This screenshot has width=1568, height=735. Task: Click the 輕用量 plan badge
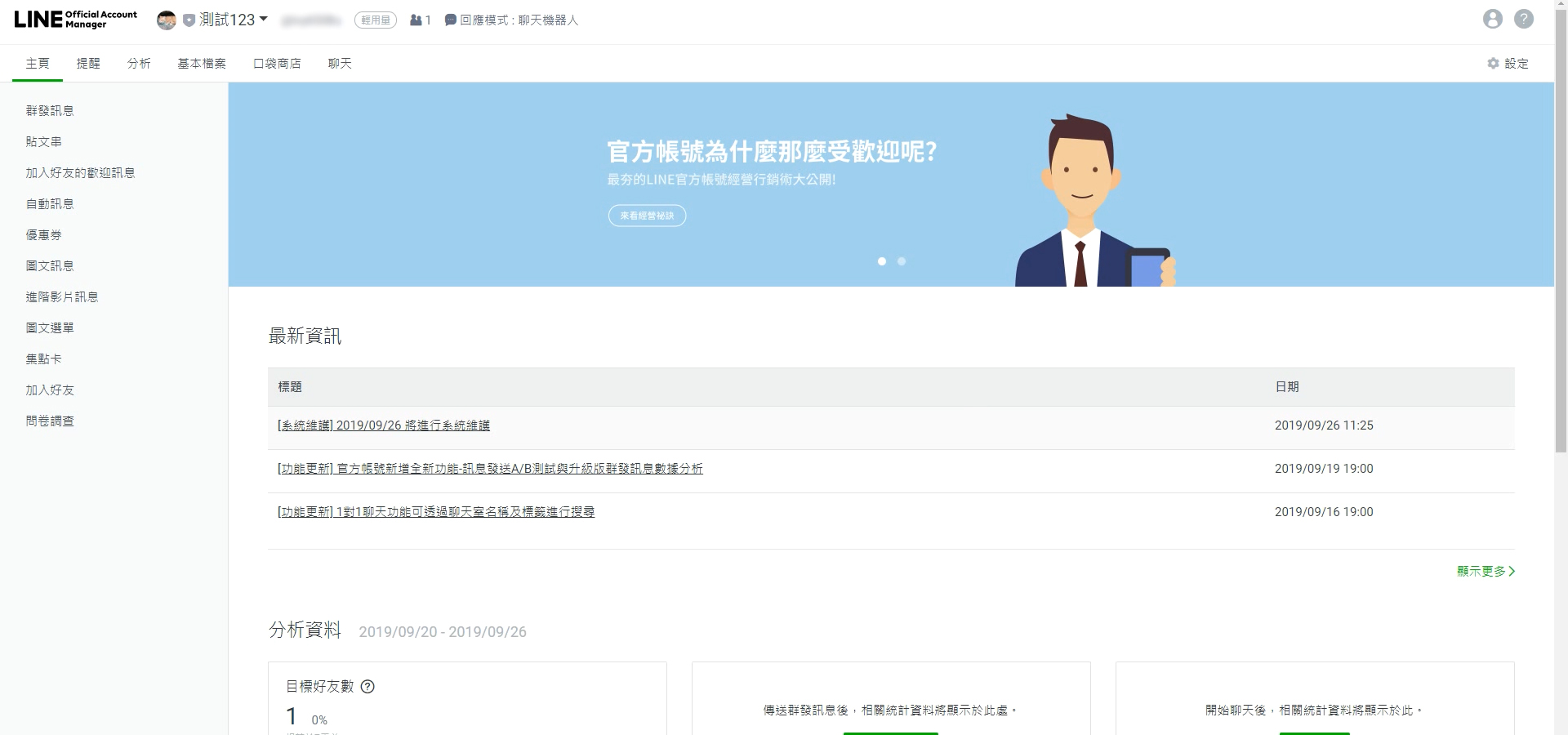click(x=375, y=20)
